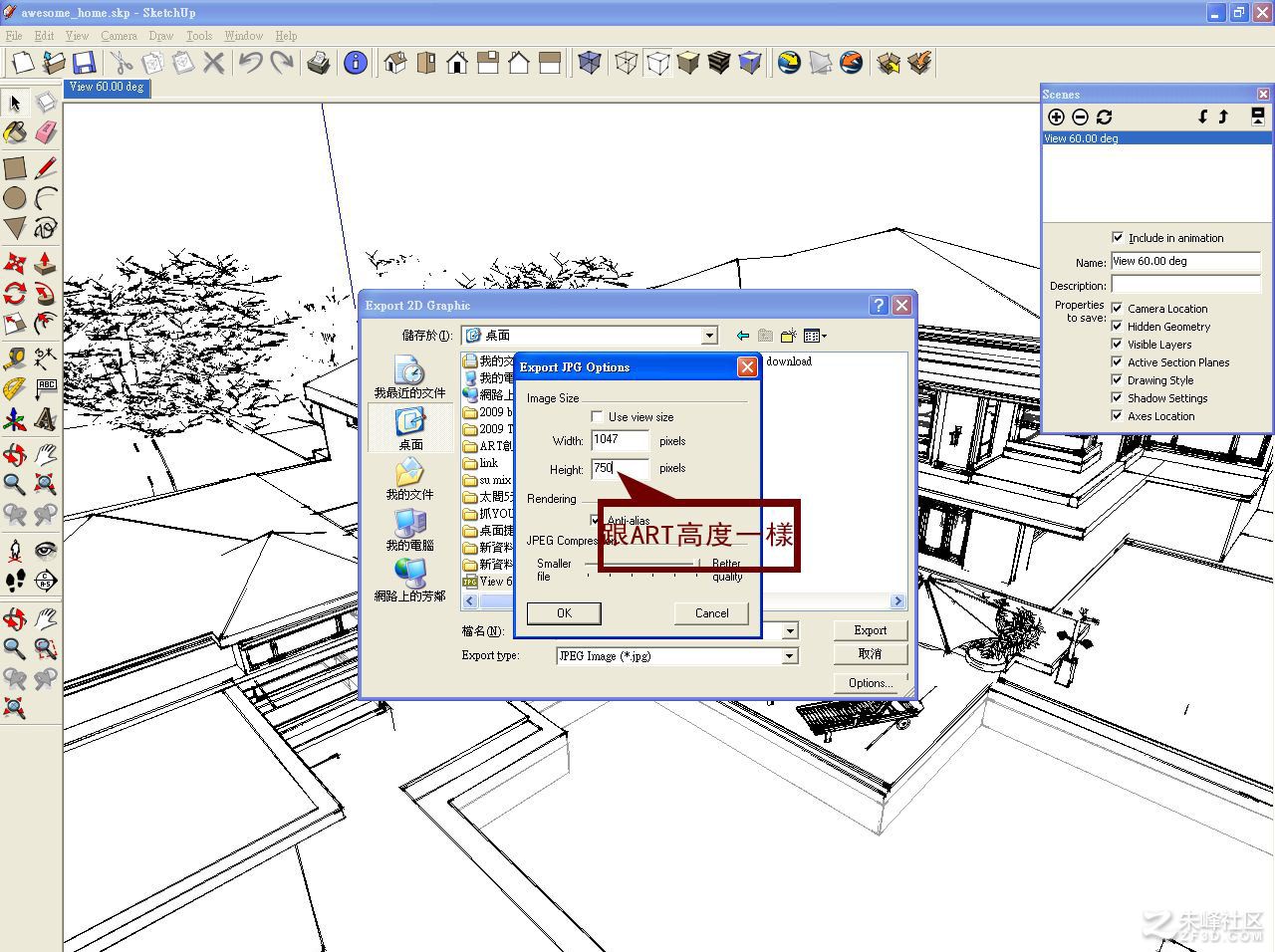Click the 取消 button
The width and height of the screenshot is (1275, 952).
pos(871,654)
